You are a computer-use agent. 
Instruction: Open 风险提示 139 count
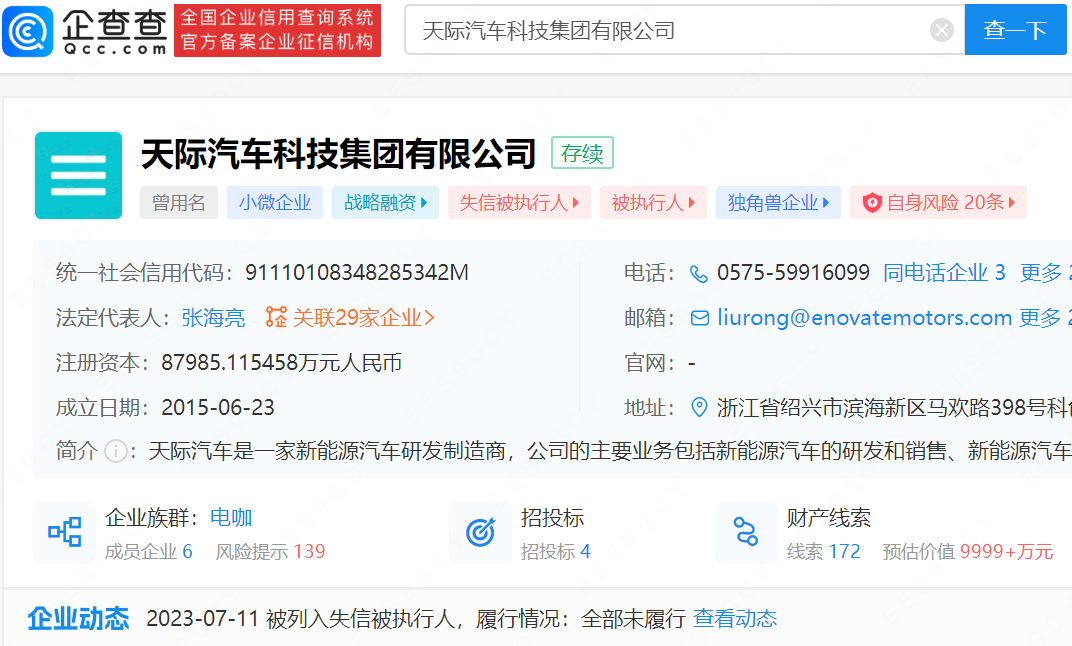[x=270, y=551]
